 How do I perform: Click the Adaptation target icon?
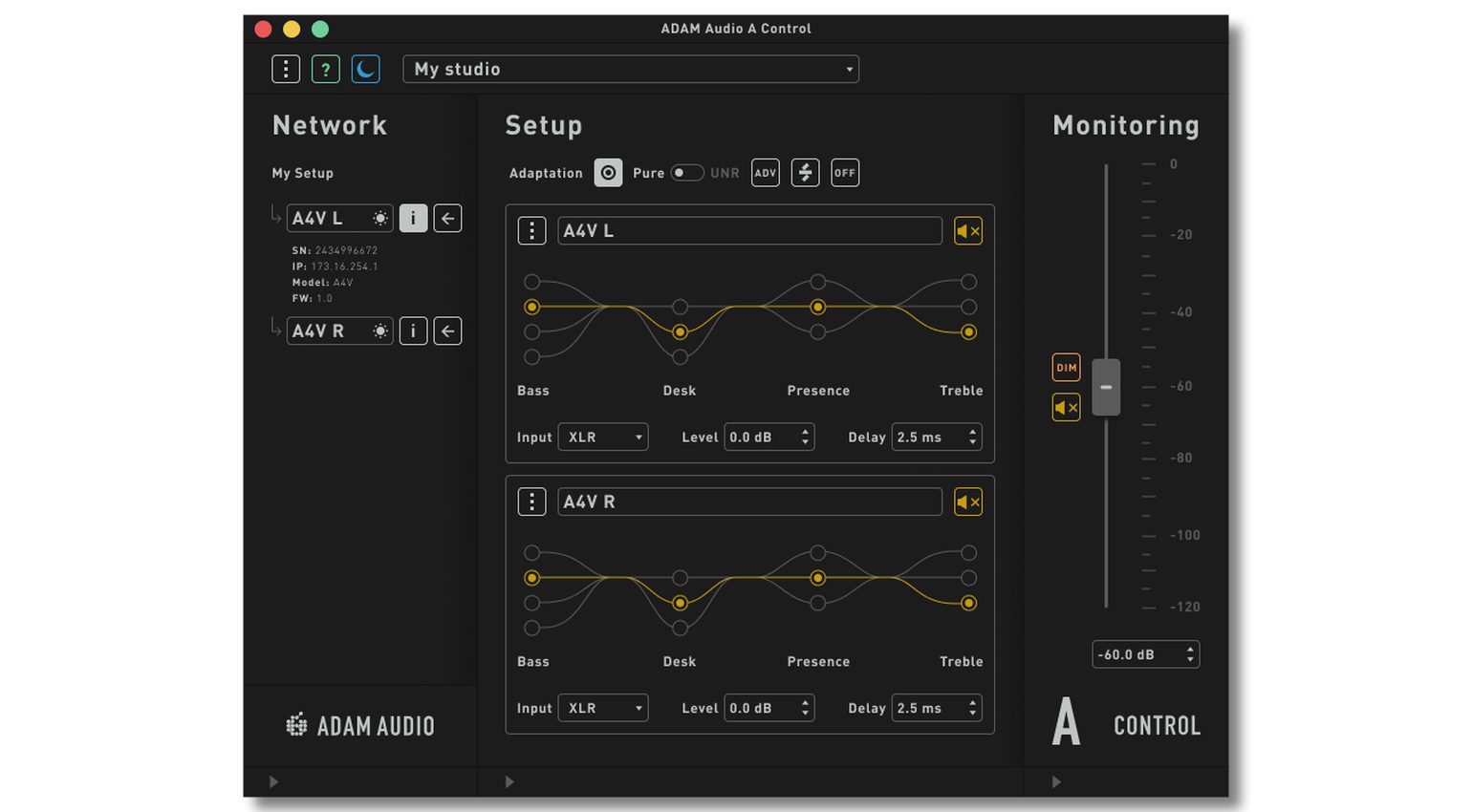coord(608,173)
